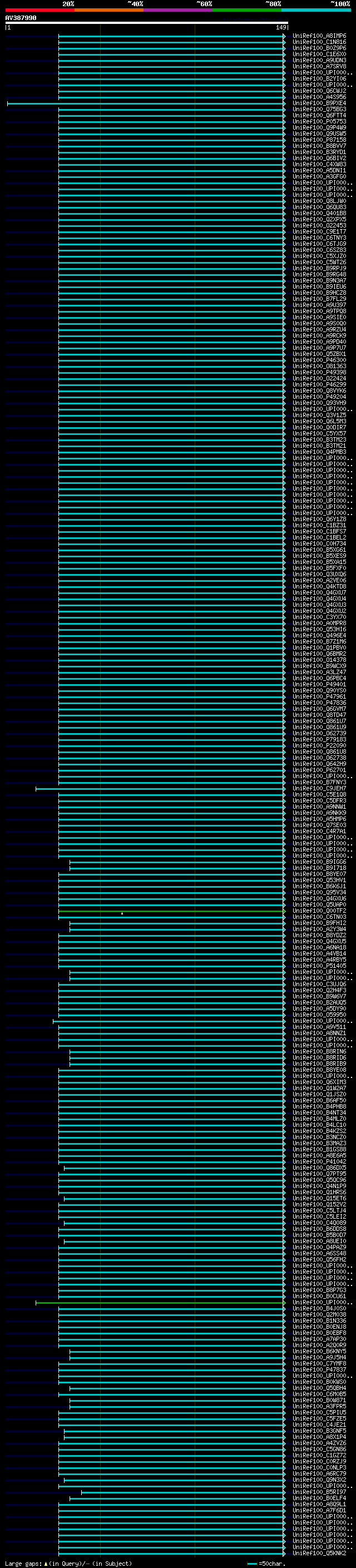Select the UniRef100_P62701 label
The image size is (356, 1568).
coord(319,770)
